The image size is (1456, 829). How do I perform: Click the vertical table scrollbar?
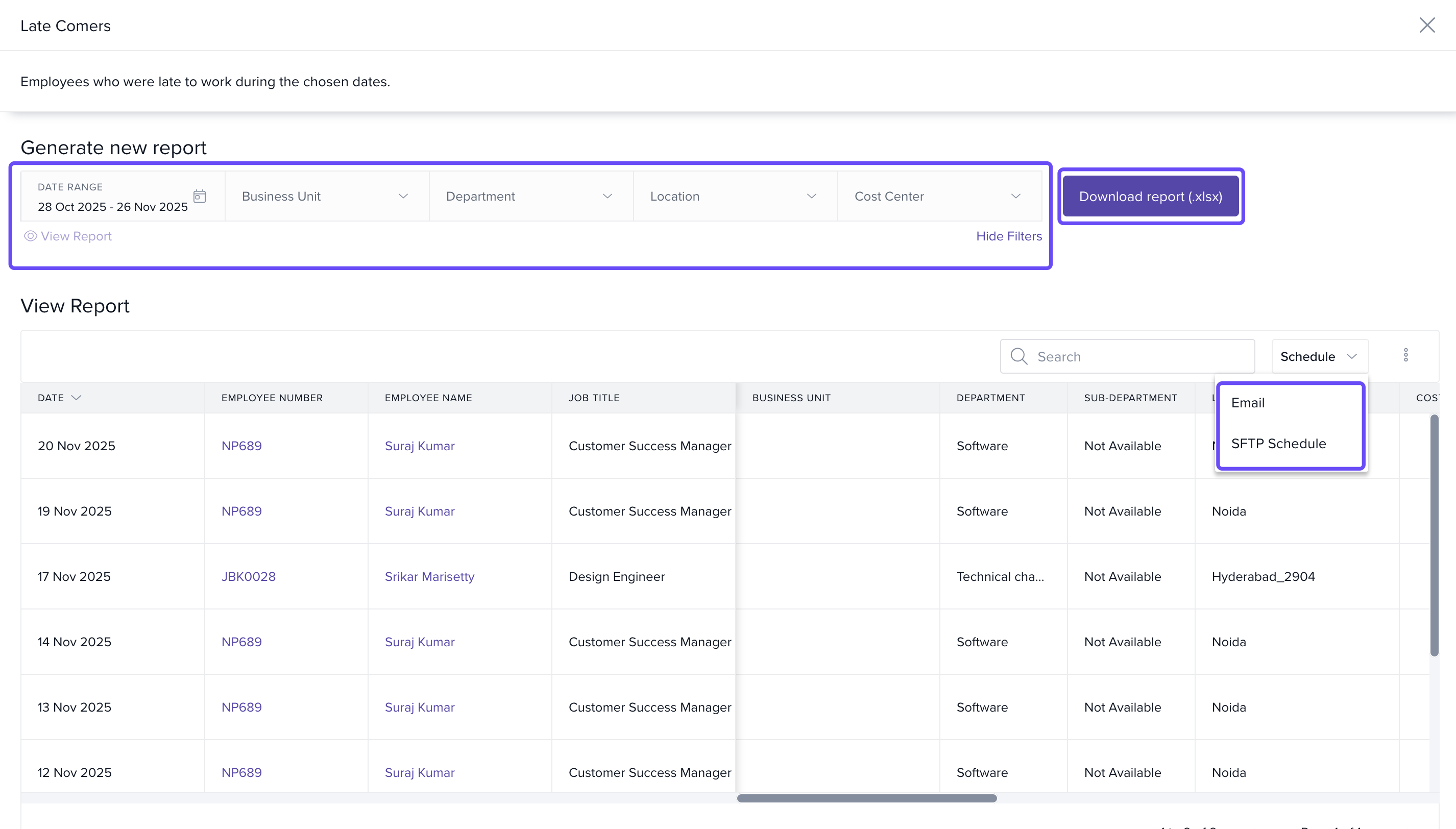1434,535
